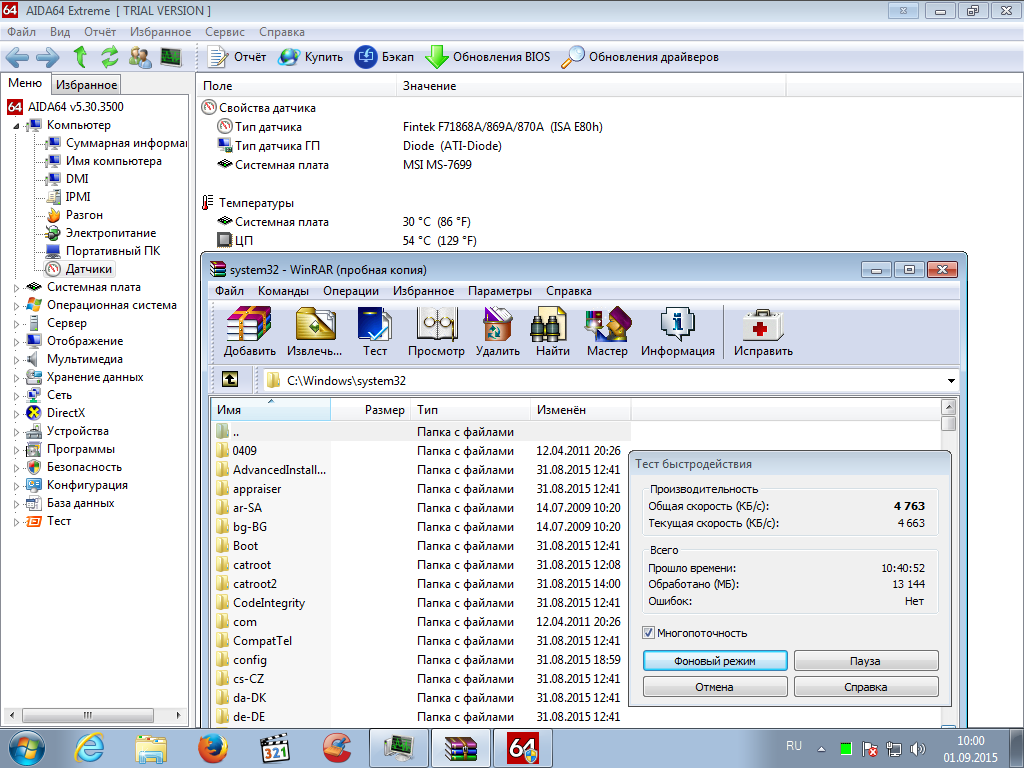Open AIDA64 Сервис menu
This screenshot has height=768, width=1024.
(225, 32)
